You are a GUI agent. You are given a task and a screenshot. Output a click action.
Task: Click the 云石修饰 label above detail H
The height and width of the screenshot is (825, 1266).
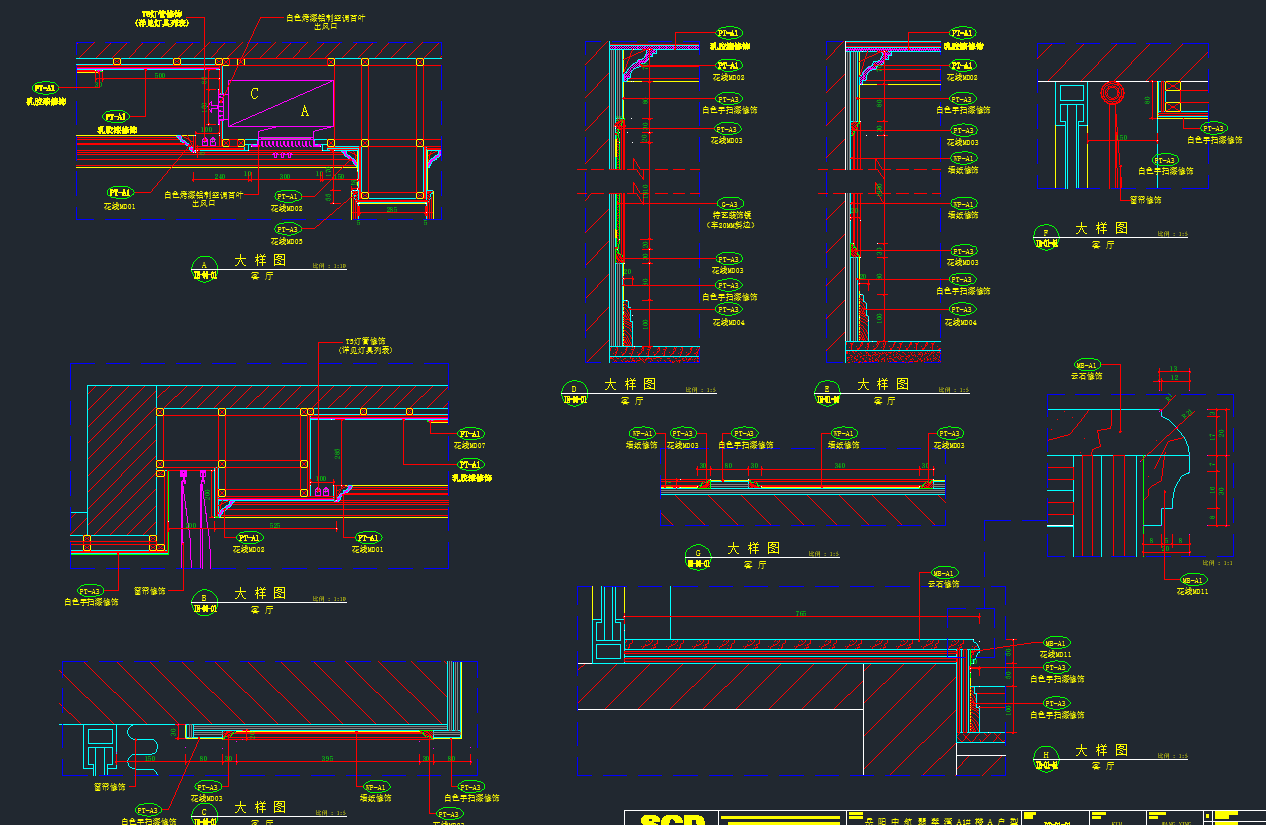(943, 584)
